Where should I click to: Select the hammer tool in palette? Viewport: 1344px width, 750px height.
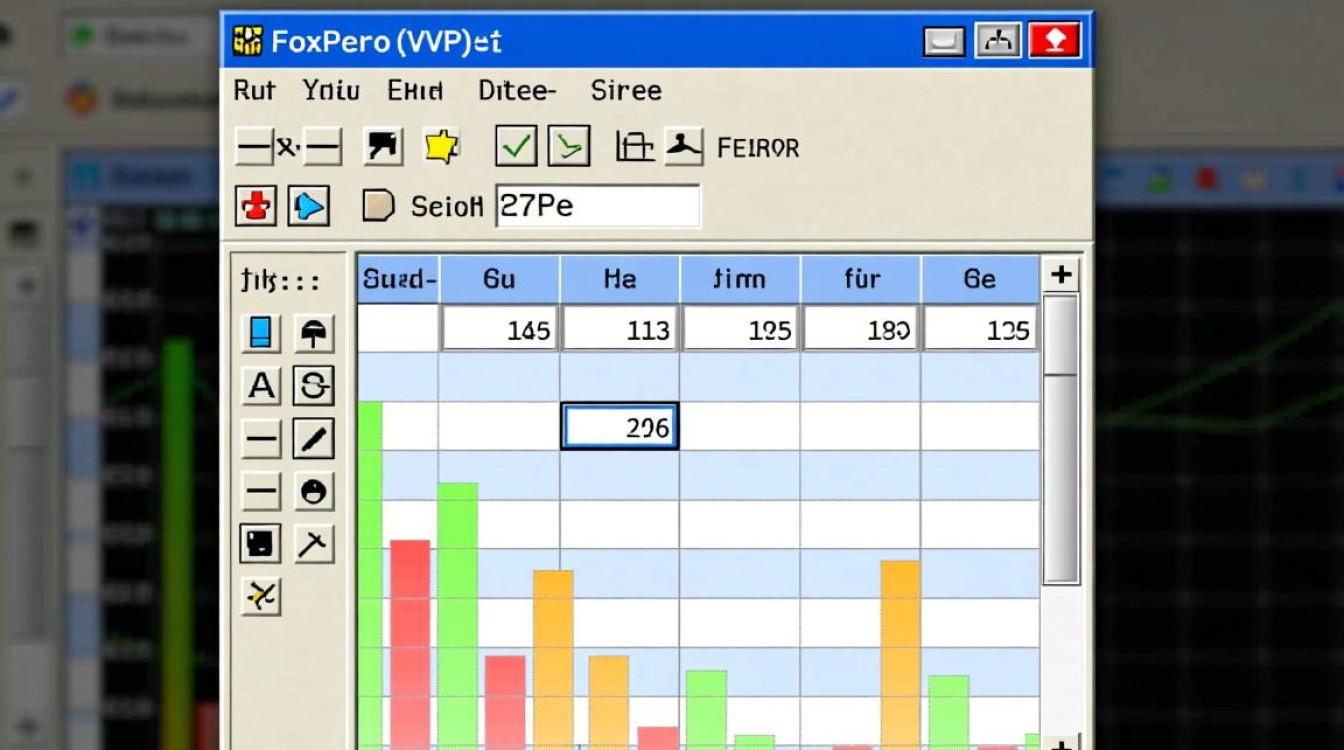(x=313, y=544)
